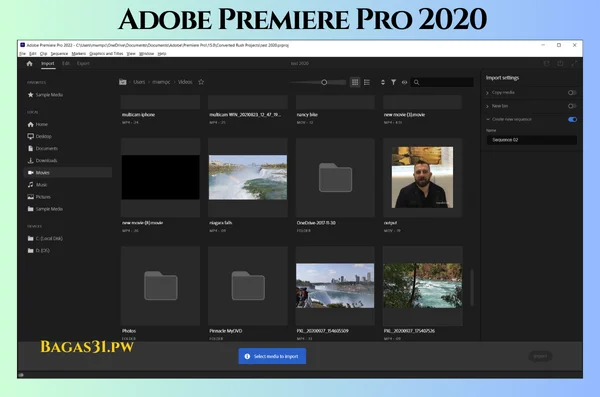Go to the Home screen icon
The height and width of the screenshot is (397, 600).
pos(29,64)
